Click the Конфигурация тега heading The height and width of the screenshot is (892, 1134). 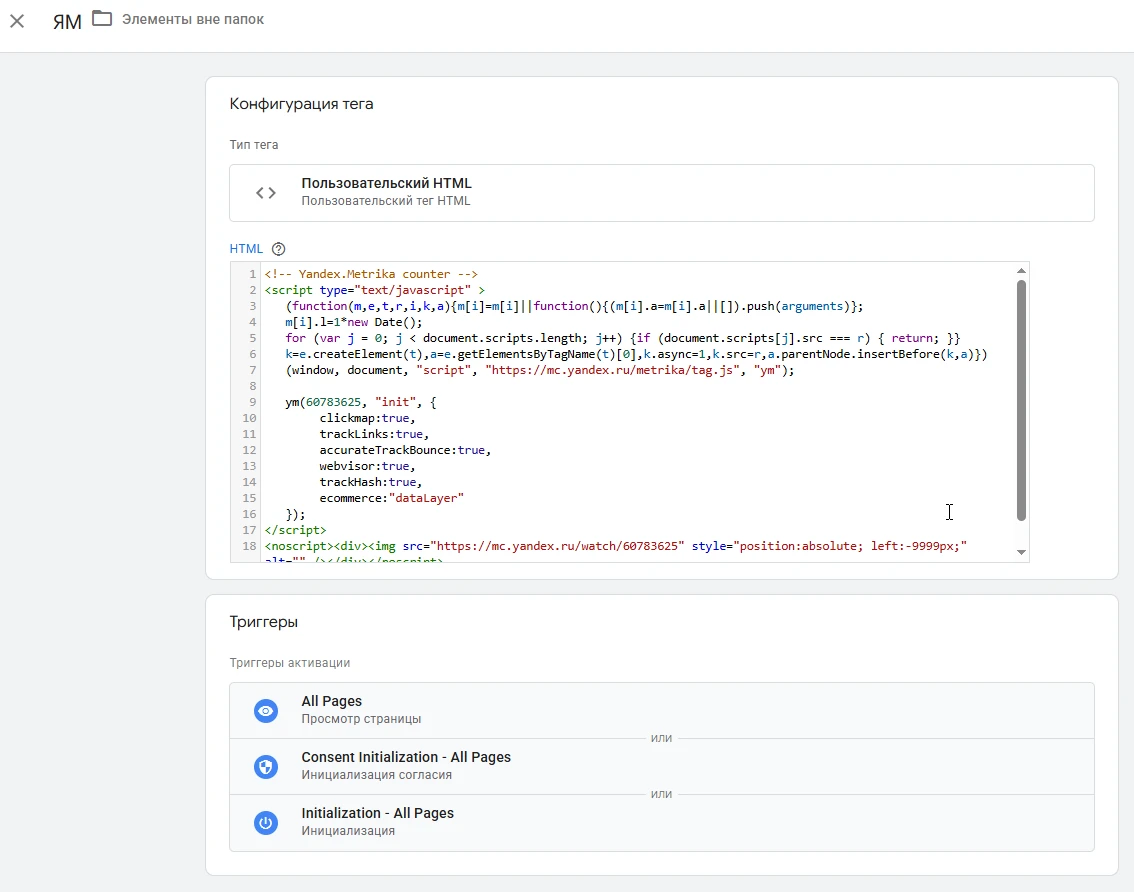pos(302,103)
